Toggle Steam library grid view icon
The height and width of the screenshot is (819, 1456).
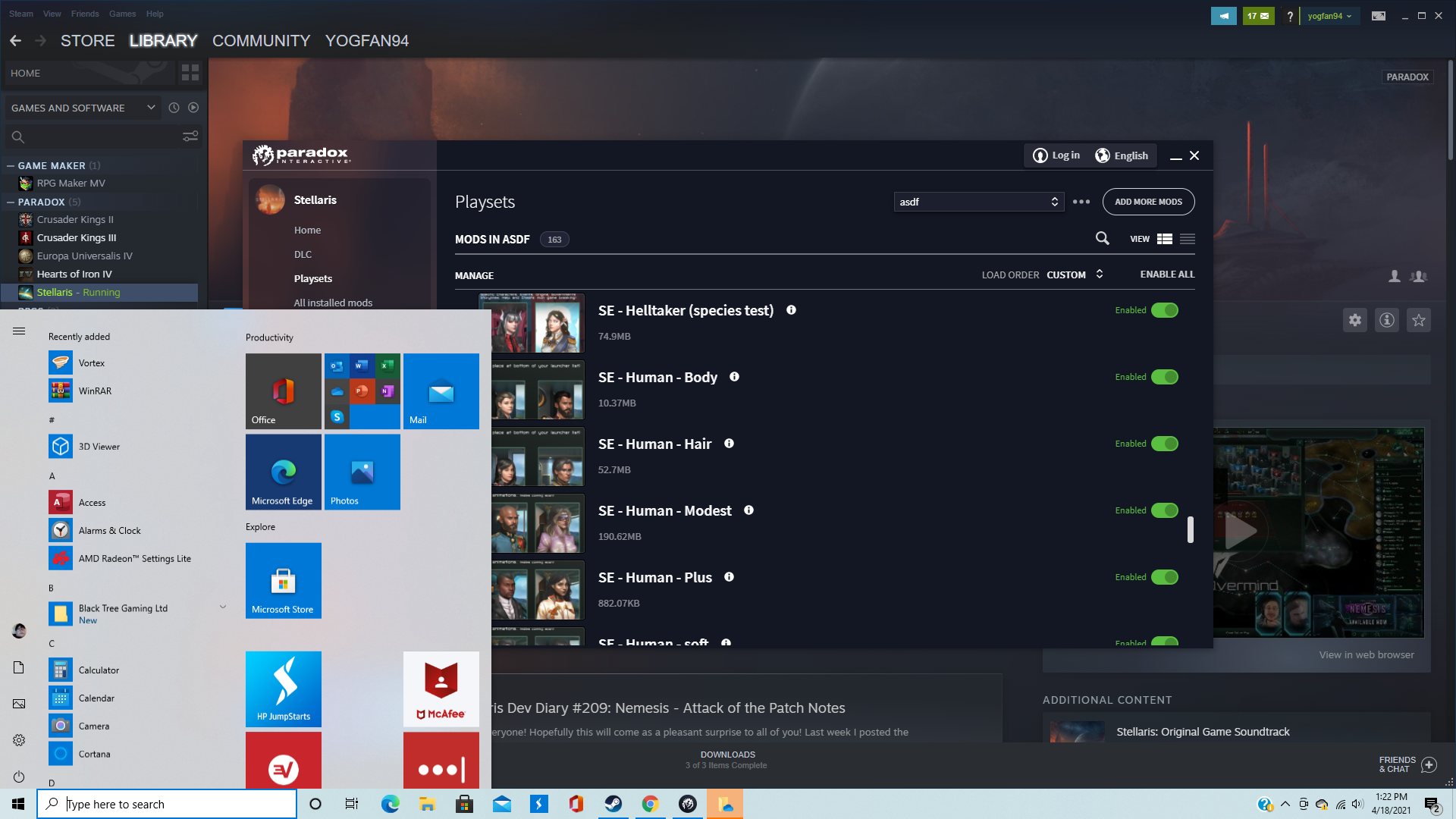coord(190,73)
